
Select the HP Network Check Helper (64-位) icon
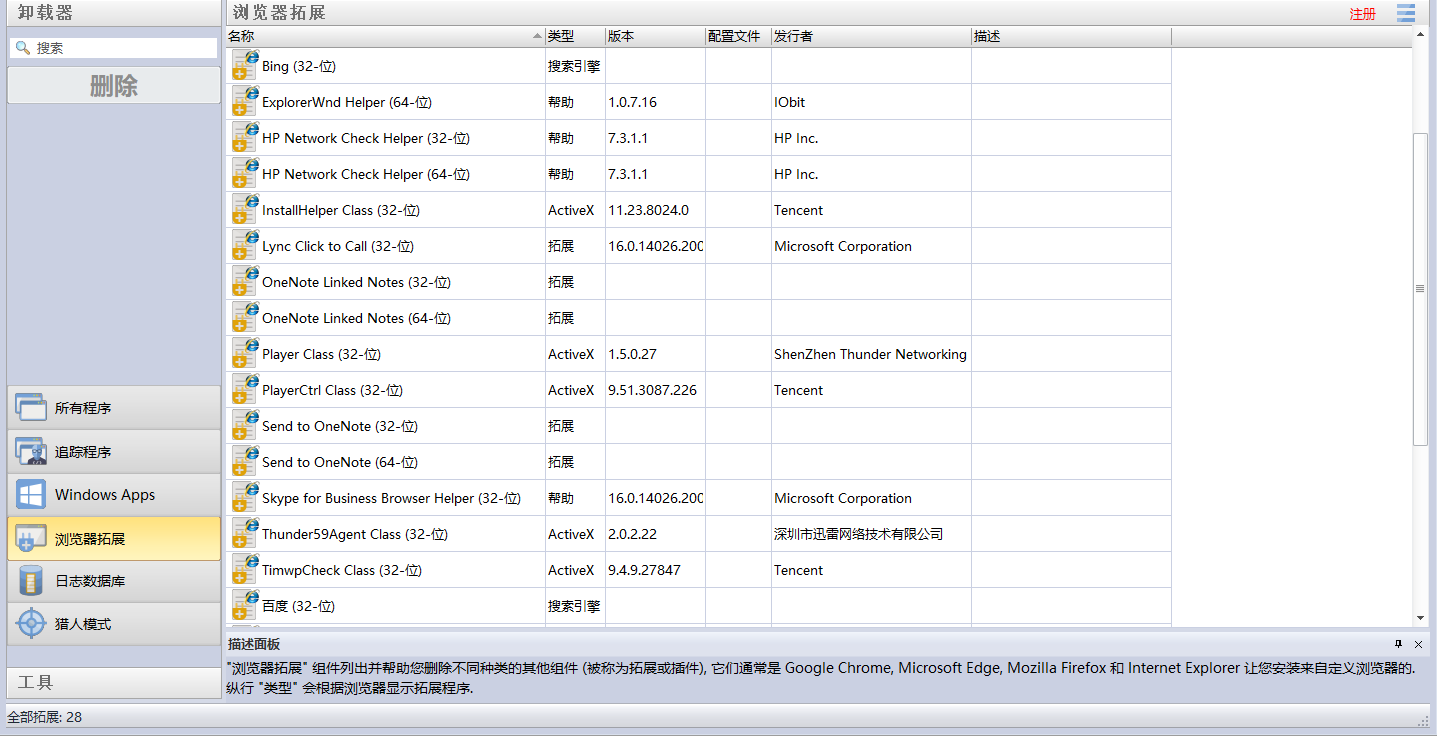point(245,174)
